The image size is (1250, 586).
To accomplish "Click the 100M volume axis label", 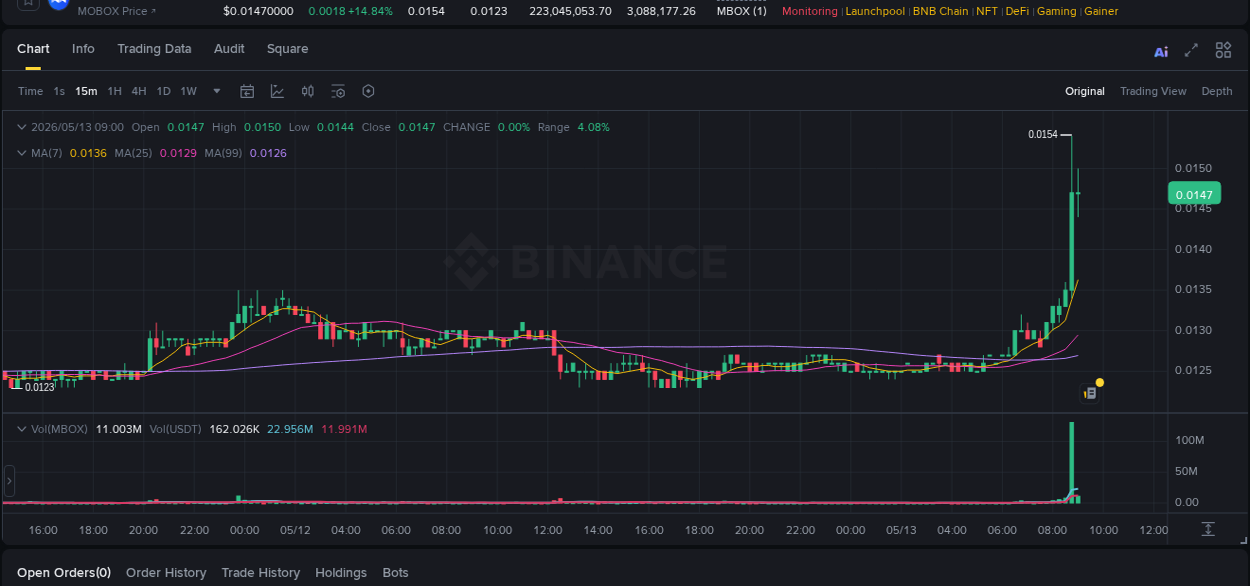I will pyautogui.click(x=1189, y=440).
